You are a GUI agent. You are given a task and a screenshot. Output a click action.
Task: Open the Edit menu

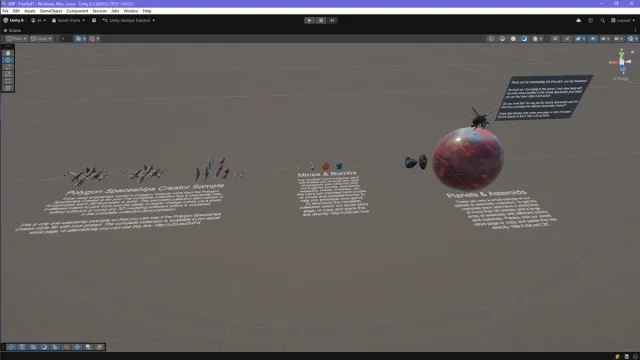point(16,11)
